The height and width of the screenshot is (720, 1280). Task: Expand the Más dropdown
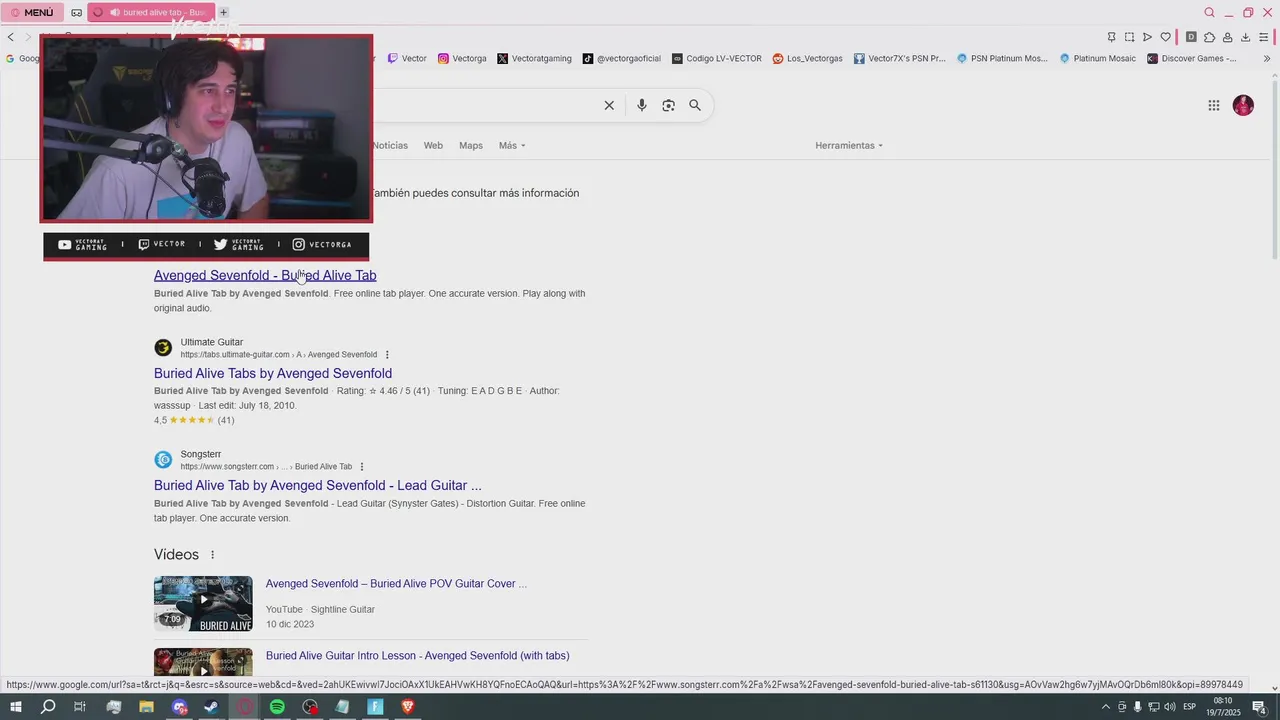click(x=512, y=145)
